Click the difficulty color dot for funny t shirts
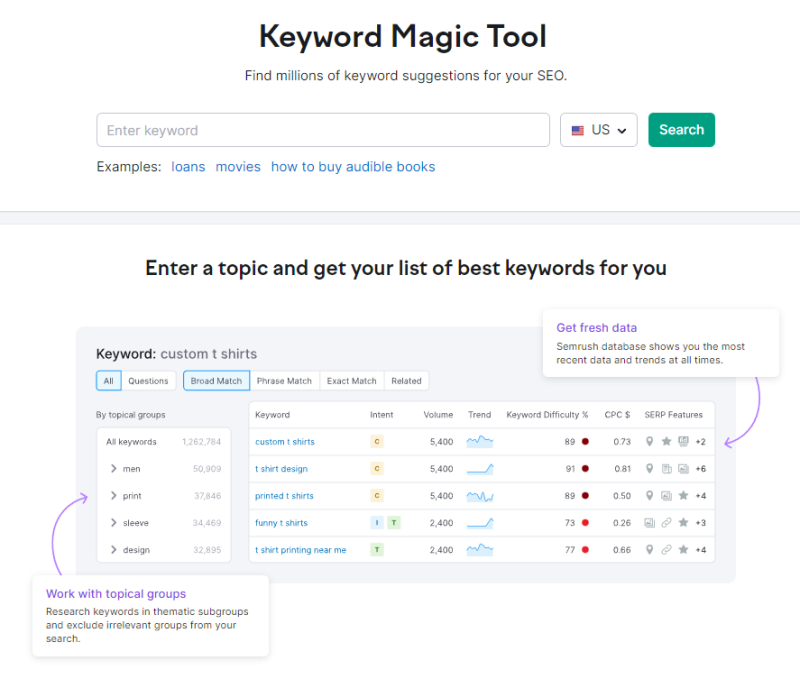Image resolution: width=800 pixels, height=679 pixels. pyautogui.click(x=585, y=522)
